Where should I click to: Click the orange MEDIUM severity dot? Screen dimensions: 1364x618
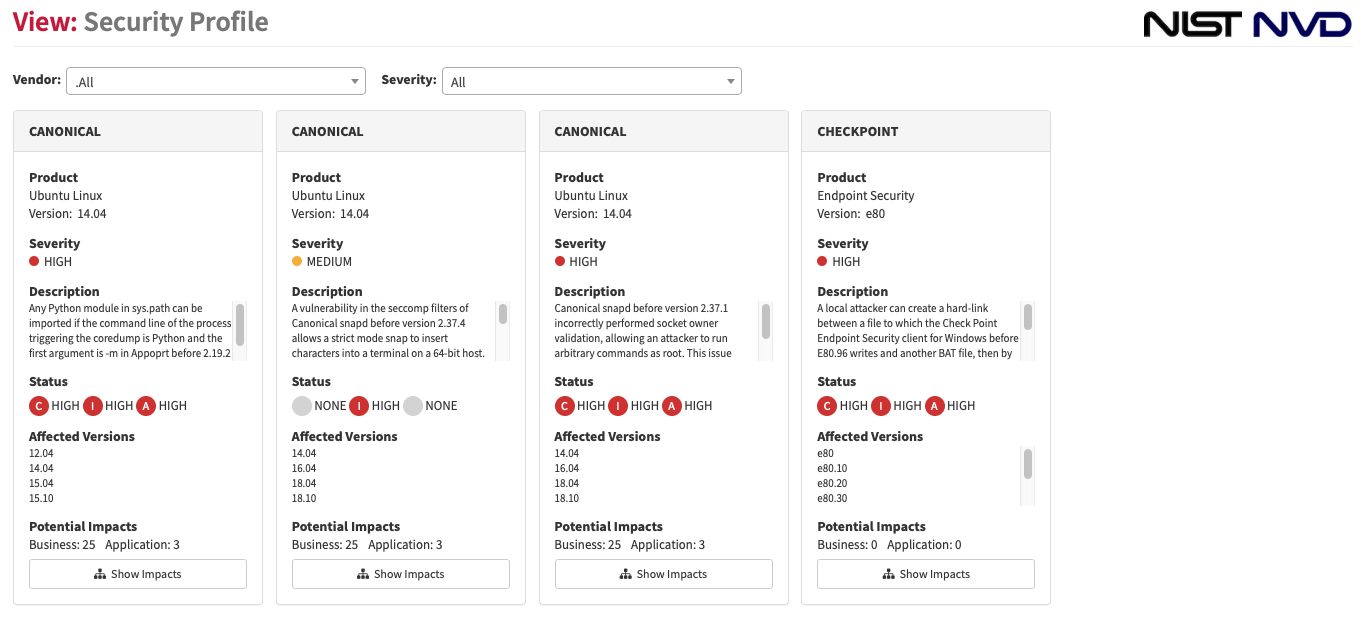coord(297,261)
